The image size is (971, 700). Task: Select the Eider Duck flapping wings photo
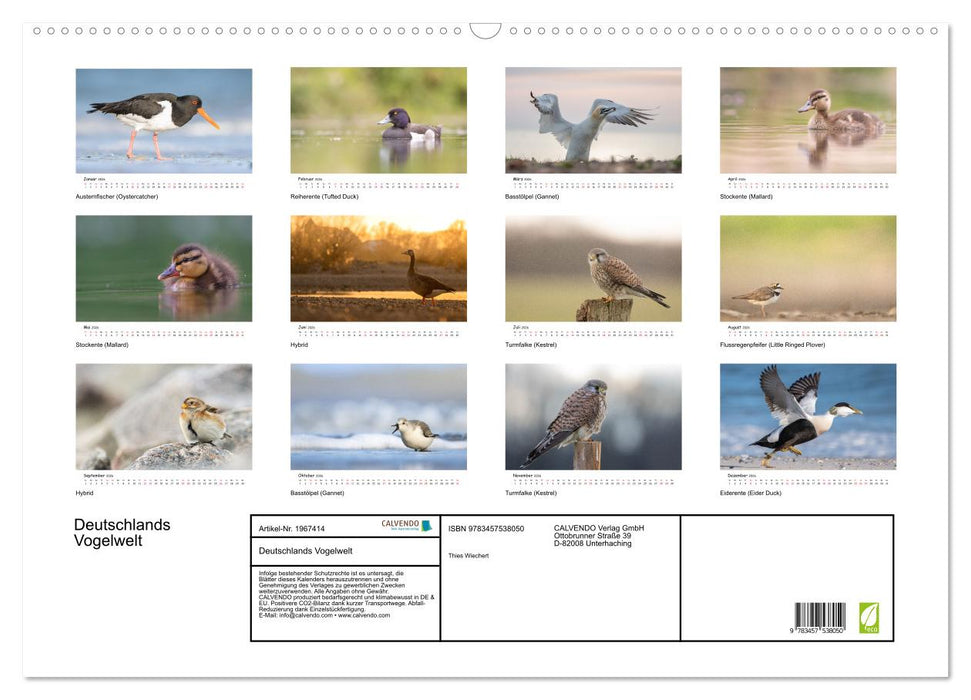click(x=808, y=416)
